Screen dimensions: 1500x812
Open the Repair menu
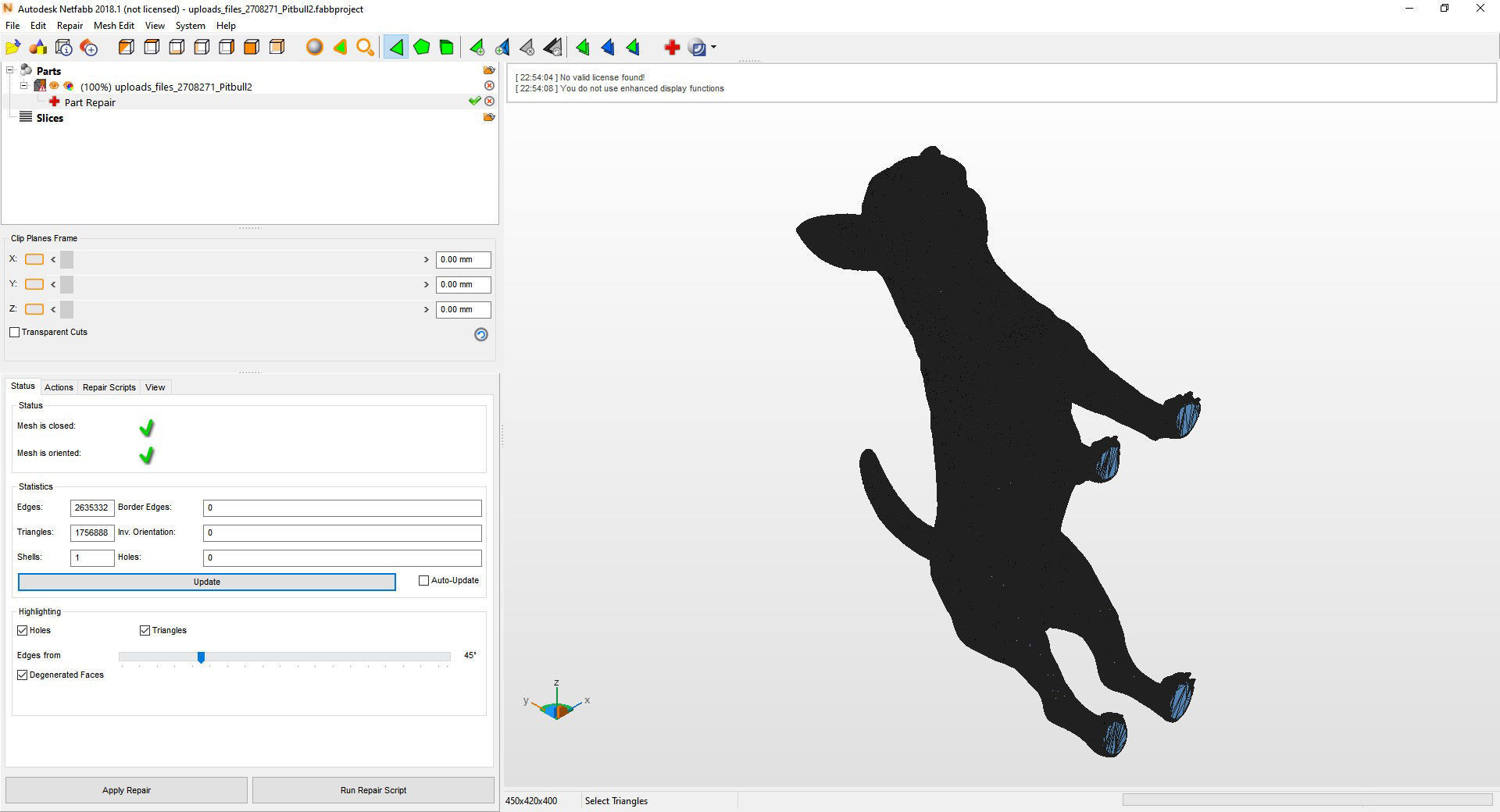pyautogui.click(x=70, y=26)
